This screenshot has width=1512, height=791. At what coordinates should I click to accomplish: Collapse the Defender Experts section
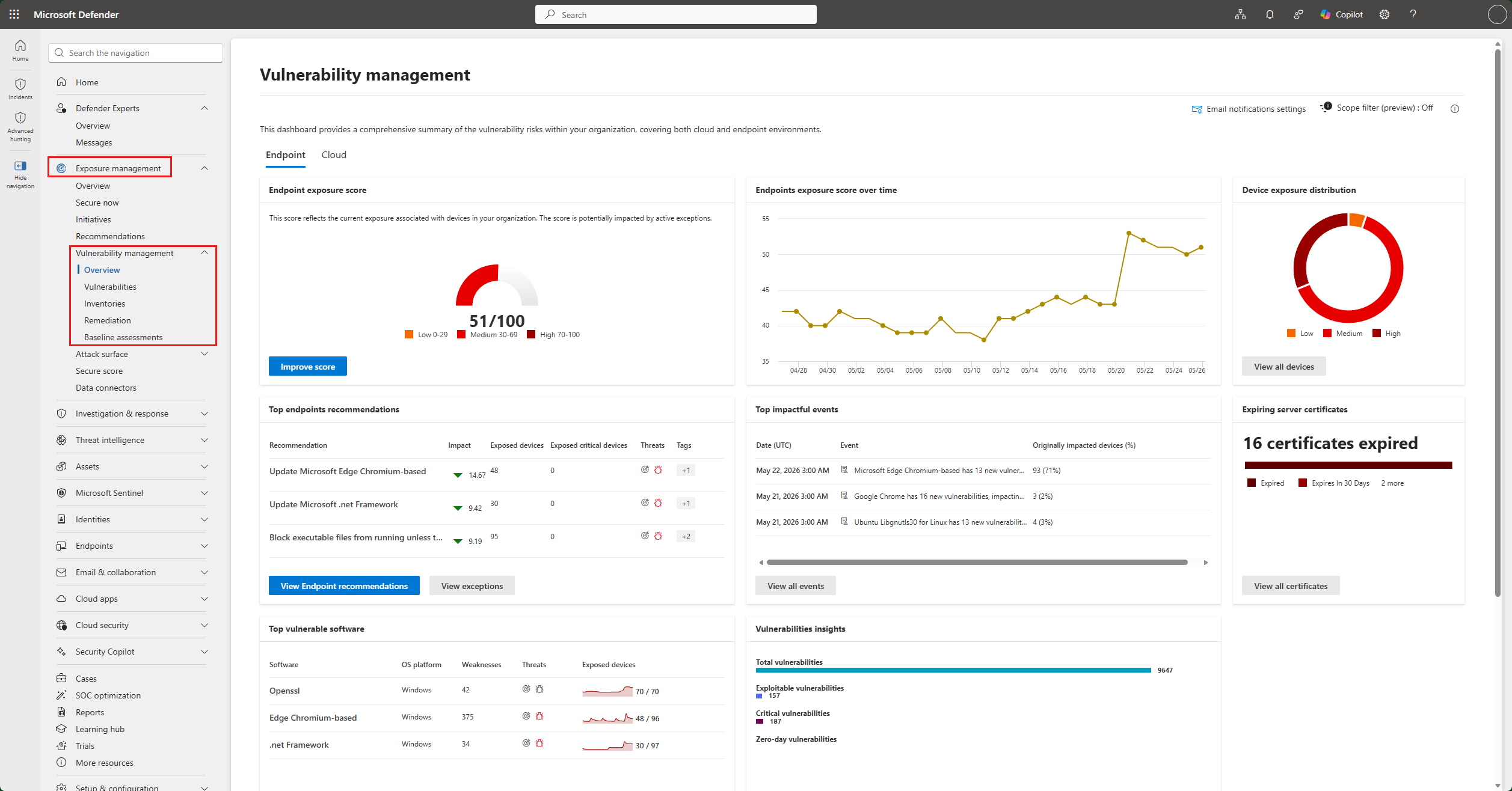204,108
